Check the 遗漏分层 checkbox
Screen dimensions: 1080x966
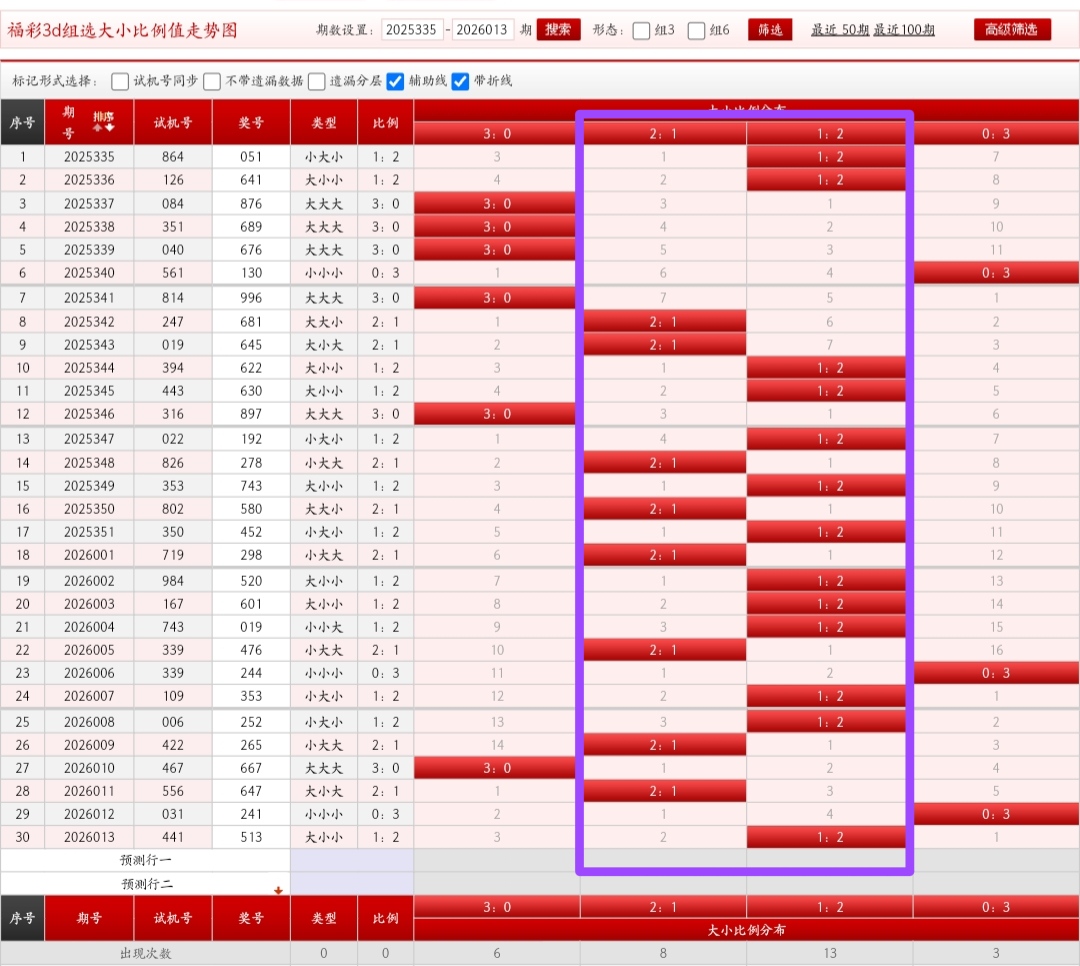pyautogui.click(x=317, y=81)
